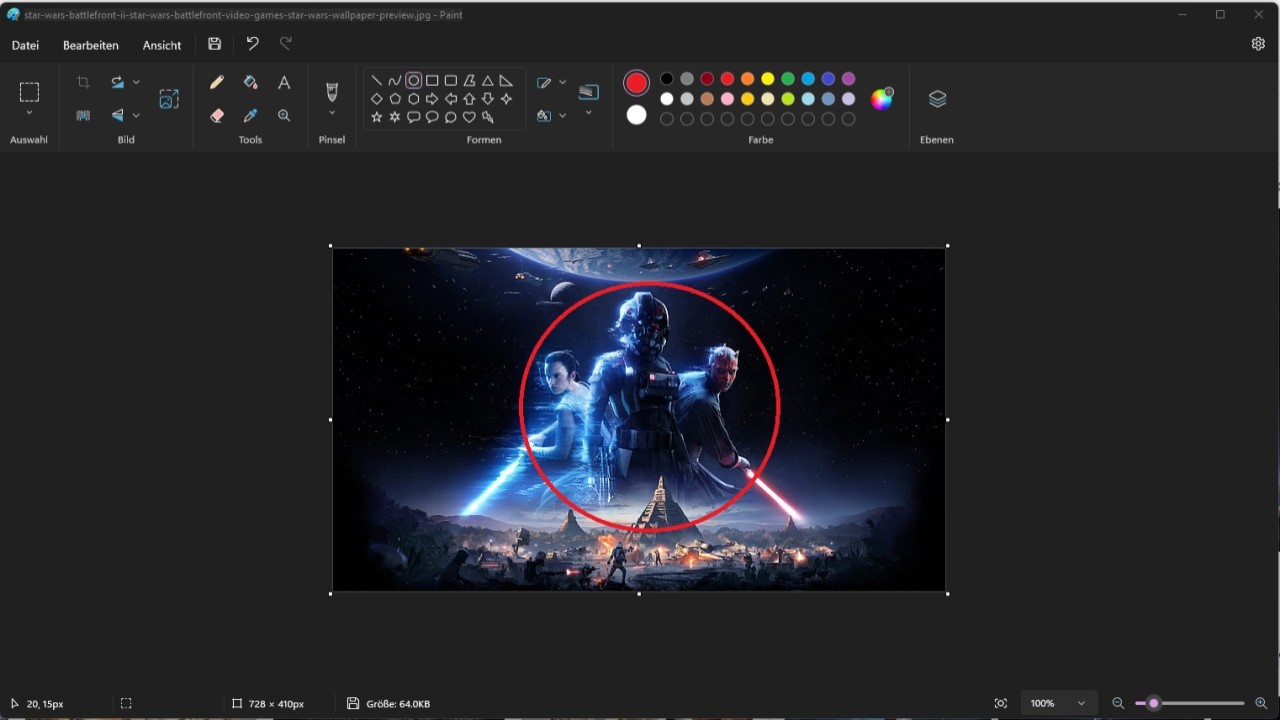
Task: Open the shape fill dropdown
Action: click(x=551, y=115)
